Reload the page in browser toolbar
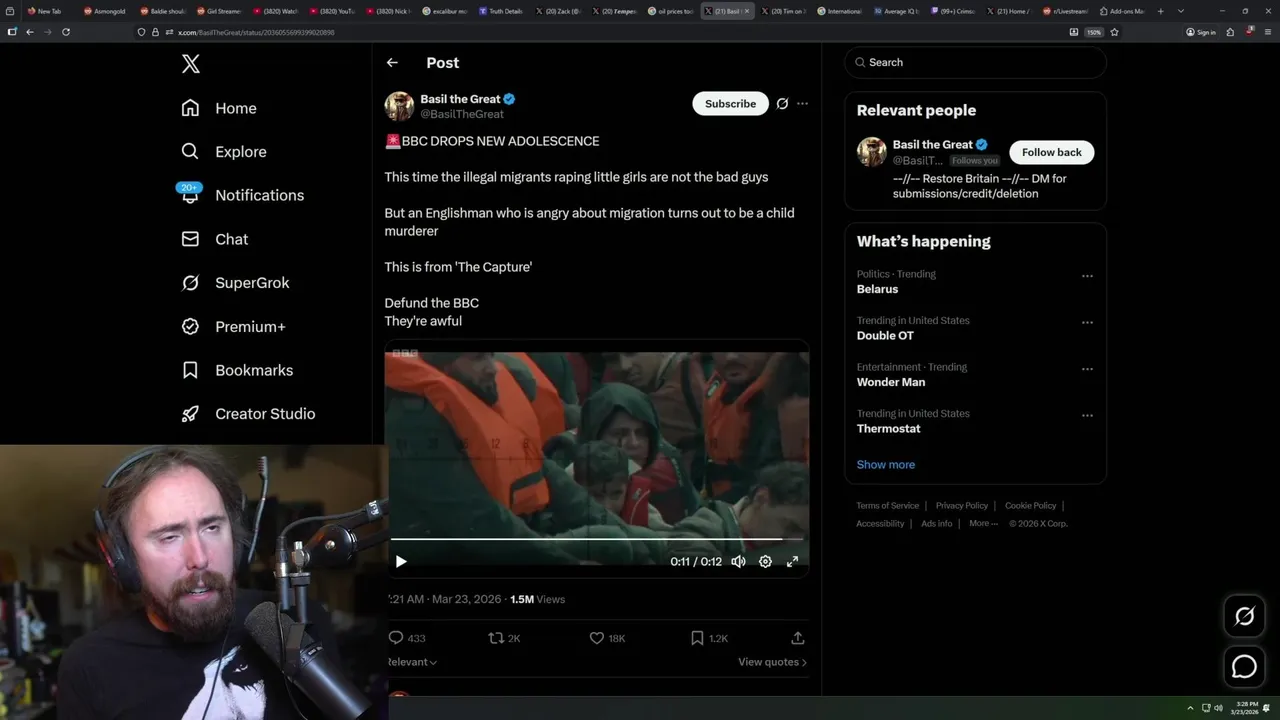 coord(66,32)
